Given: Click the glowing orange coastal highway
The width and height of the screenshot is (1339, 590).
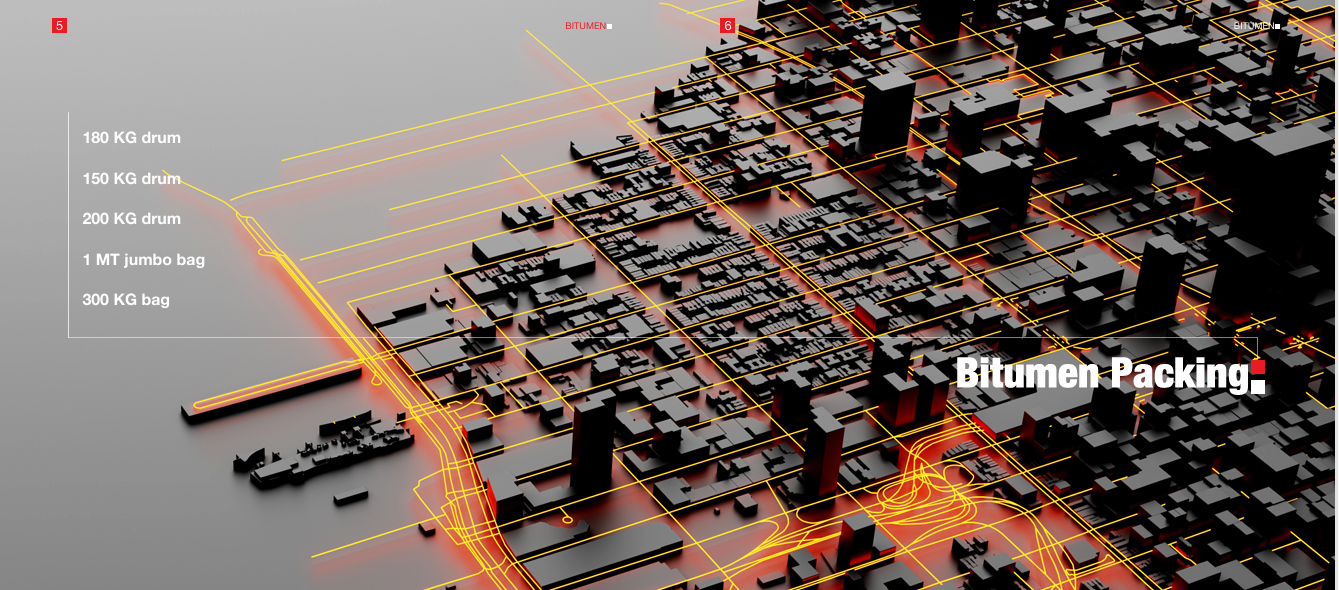Looking at the screenshot, I should tap(330, 310).
